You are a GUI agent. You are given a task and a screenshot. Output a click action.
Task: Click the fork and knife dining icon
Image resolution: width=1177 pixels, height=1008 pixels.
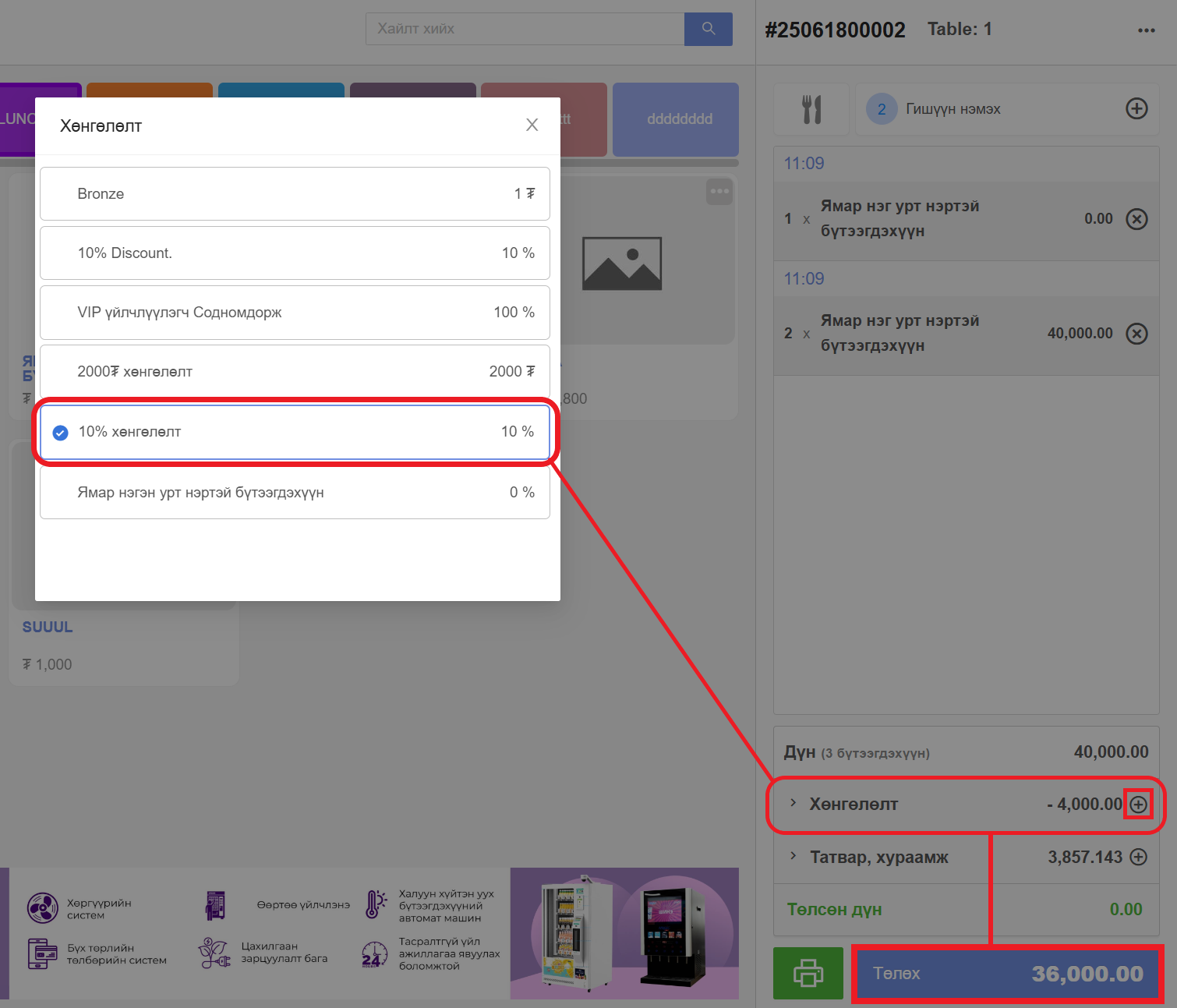pyautogui.click(x=811, y=109)
